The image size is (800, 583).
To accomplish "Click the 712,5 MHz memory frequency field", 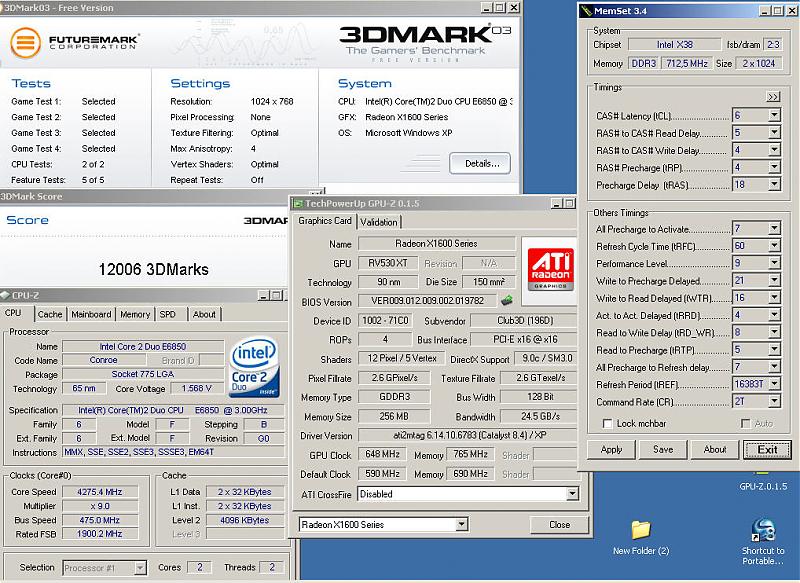I will pyautogui.click(x=687, y=63).
